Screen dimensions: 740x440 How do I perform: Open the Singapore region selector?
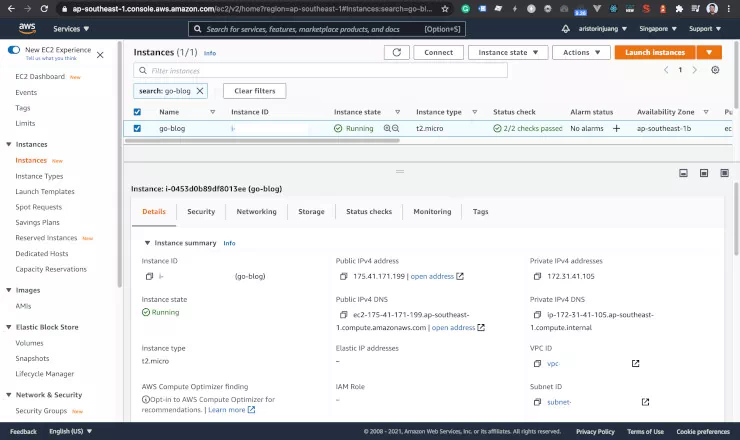click(658, 29)
